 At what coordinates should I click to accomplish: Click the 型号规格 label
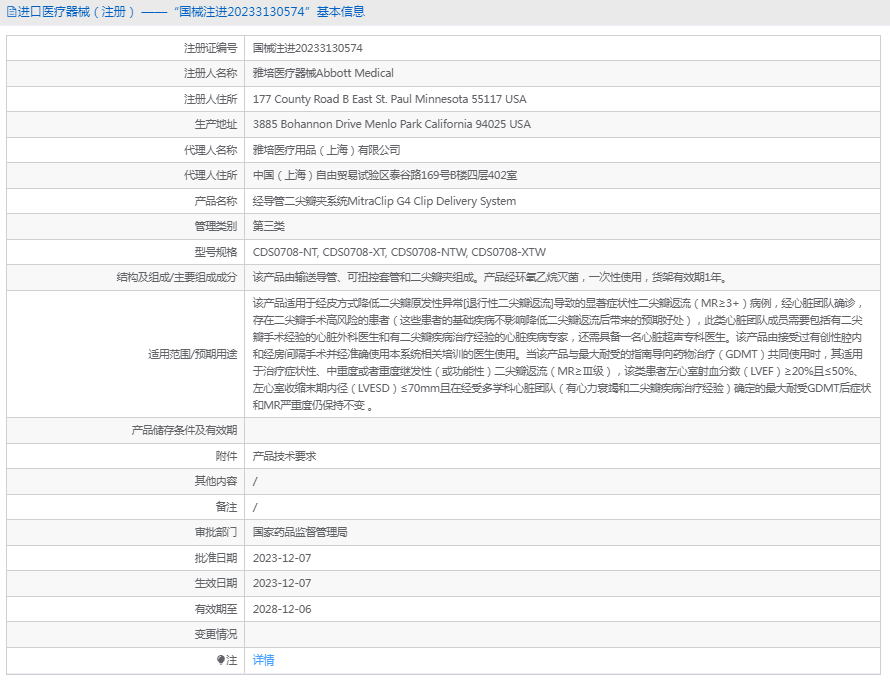pyautogui.click(x=216, y=252)
